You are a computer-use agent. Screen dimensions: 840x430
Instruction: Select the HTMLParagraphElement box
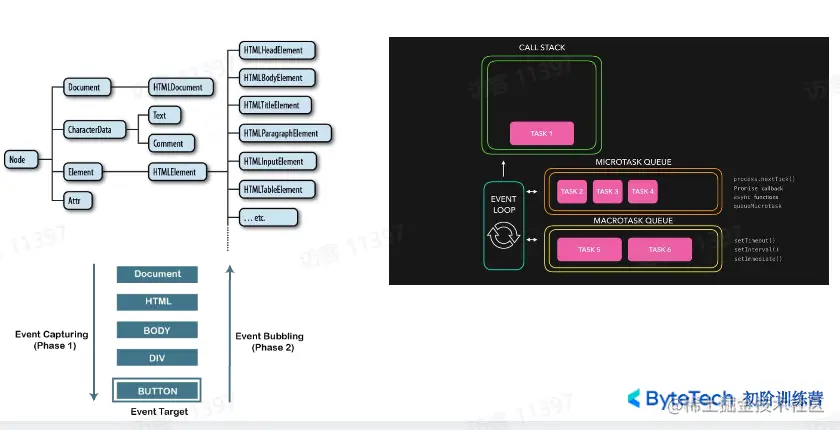click(285, 133)
